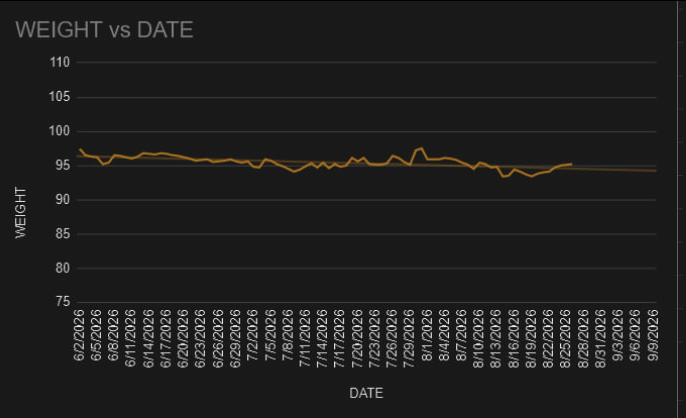
Task: Select the 6/8/2026 date label
Action: (113, 335)
